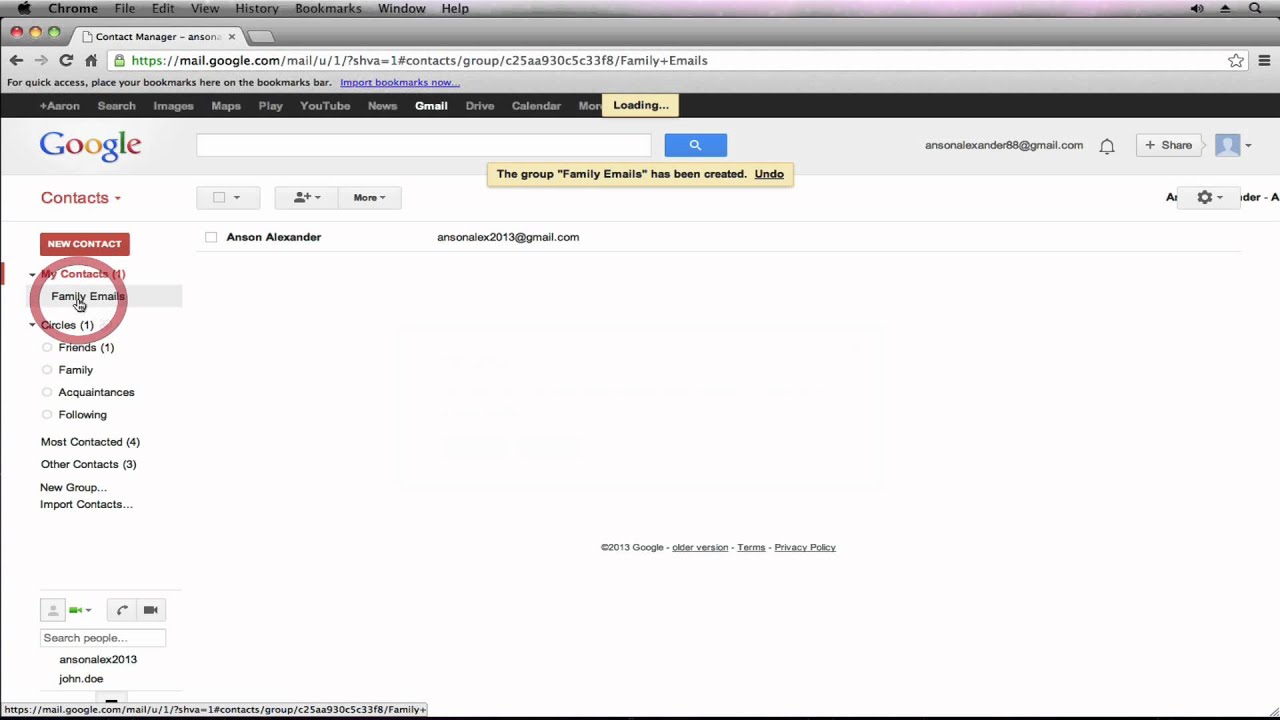Viewport: 1280px width, 720px height.
Task: Bookmark this page with the star icon
Action: tap(1236, 60)
